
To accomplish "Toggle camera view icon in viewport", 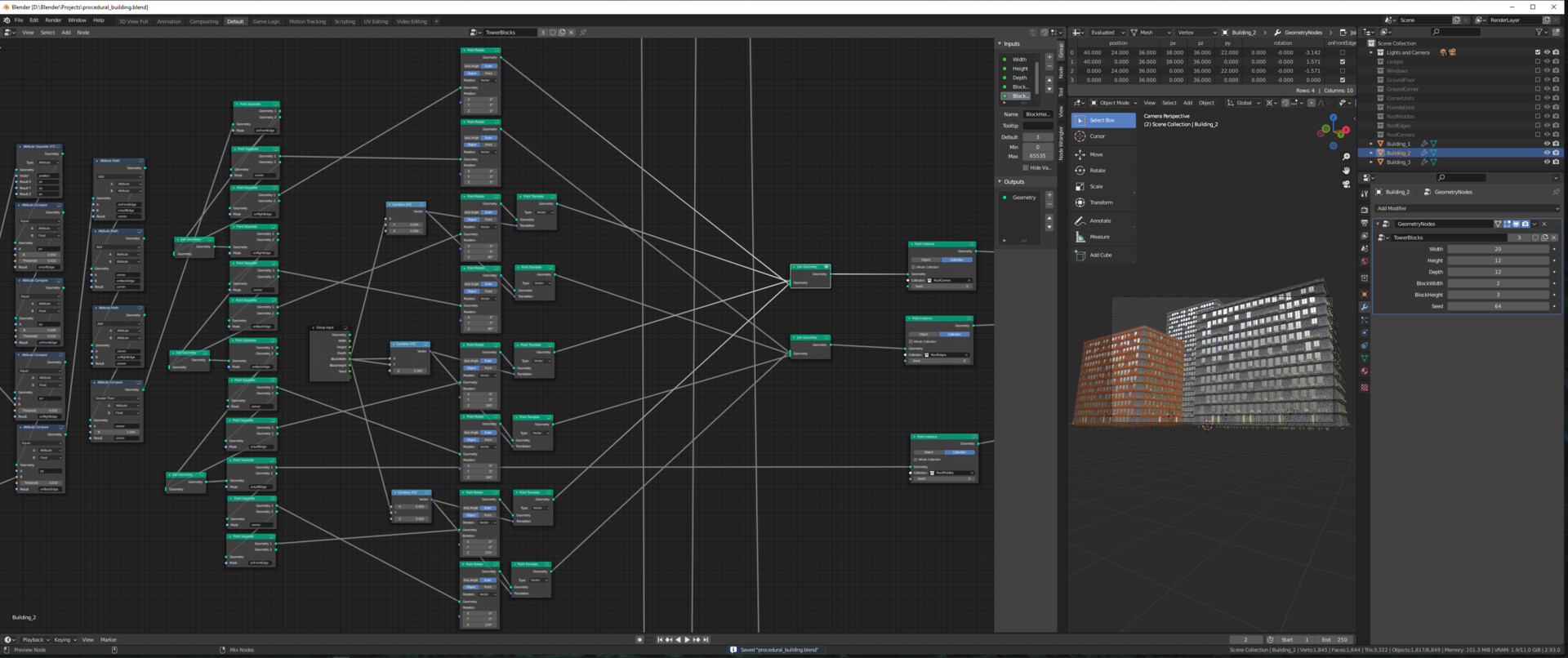I will 1346,184.
